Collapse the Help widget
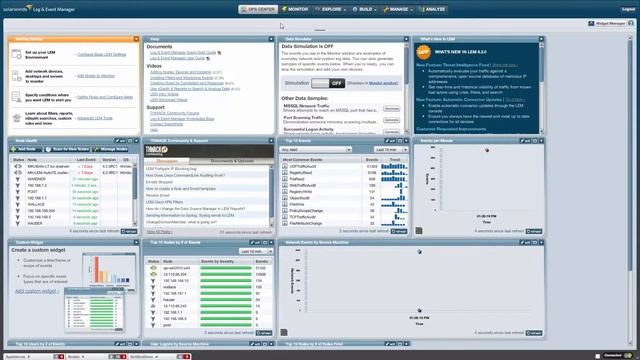Screen dimensions: 640x360 tap(271, 39)
